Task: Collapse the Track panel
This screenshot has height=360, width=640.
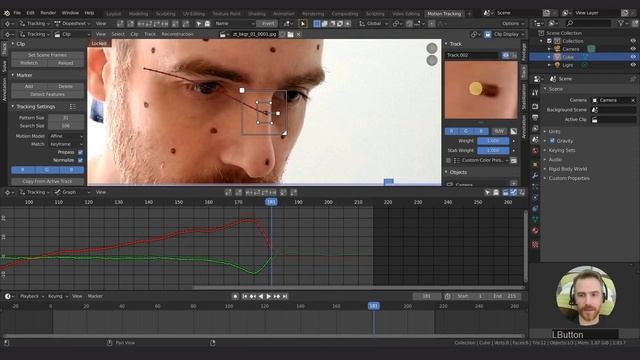Action: tap(446, 44)
